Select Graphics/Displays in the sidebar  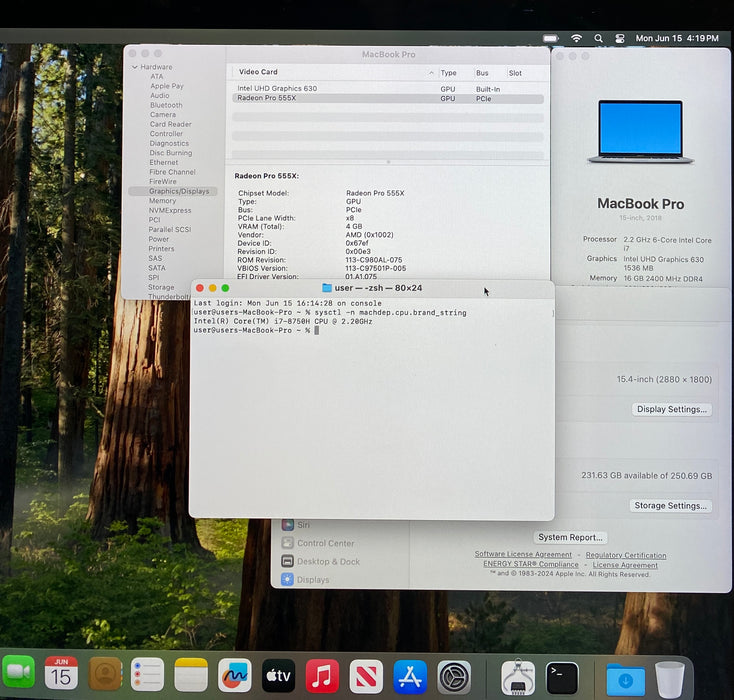tap(173, 191)
